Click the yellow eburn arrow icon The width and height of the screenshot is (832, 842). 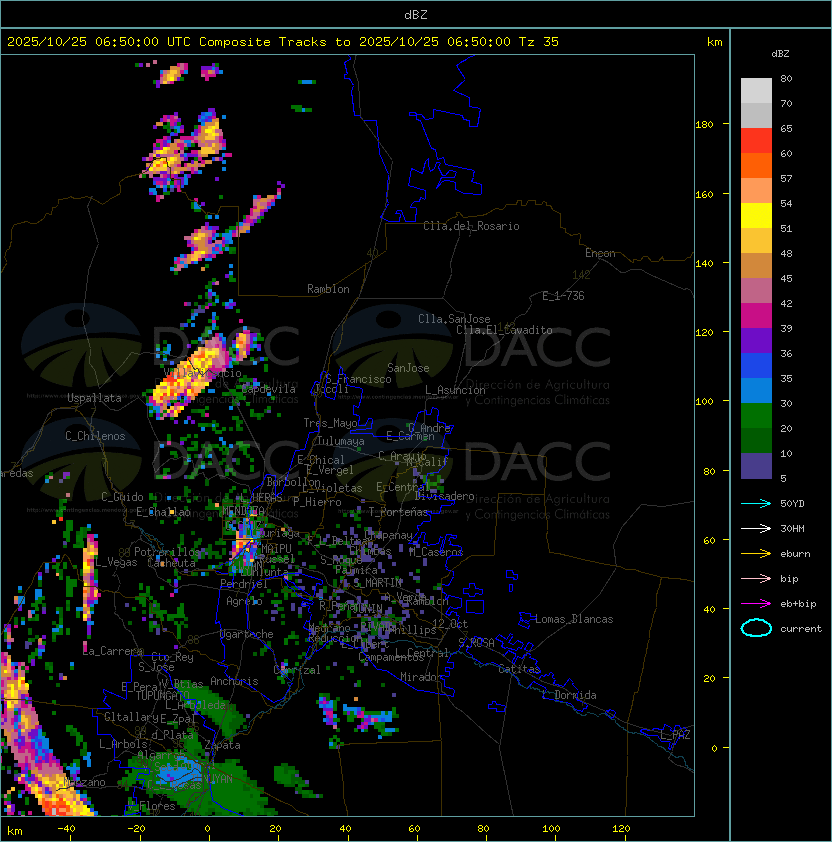coord(756,554)
